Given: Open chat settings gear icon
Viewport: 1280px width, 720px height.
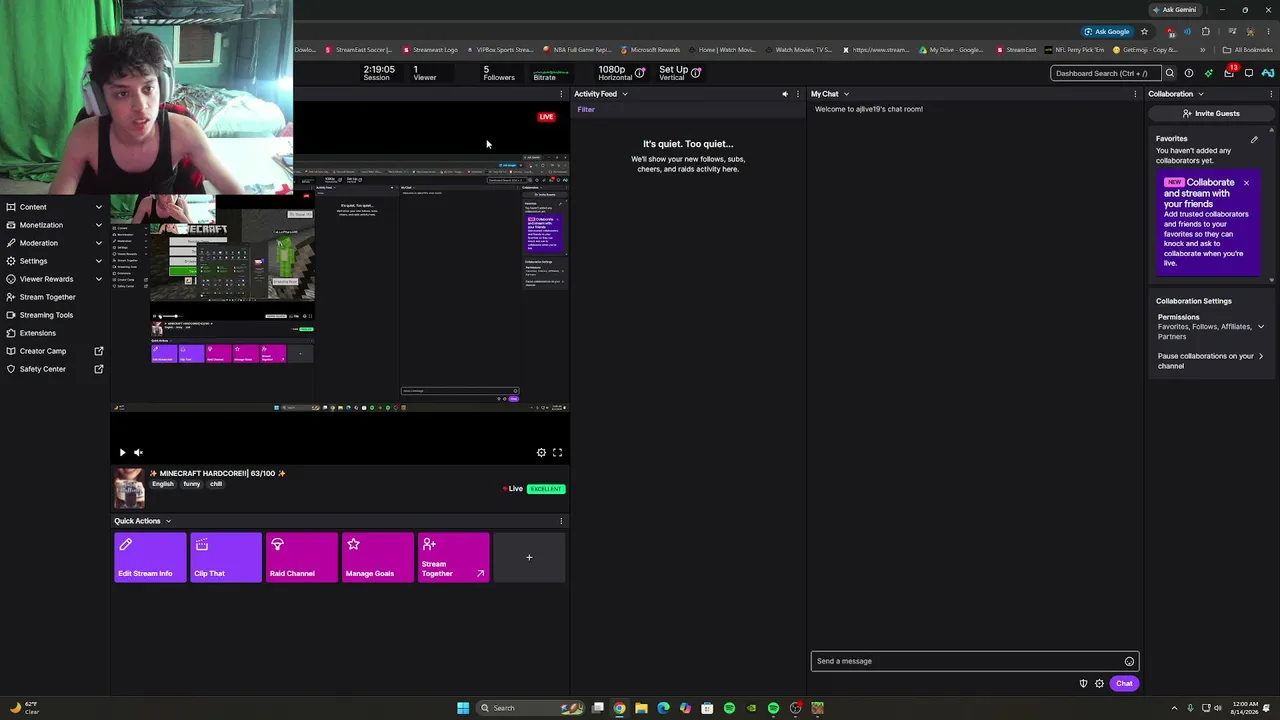Looking at the screenshot, I should [x=1099, y=684].
